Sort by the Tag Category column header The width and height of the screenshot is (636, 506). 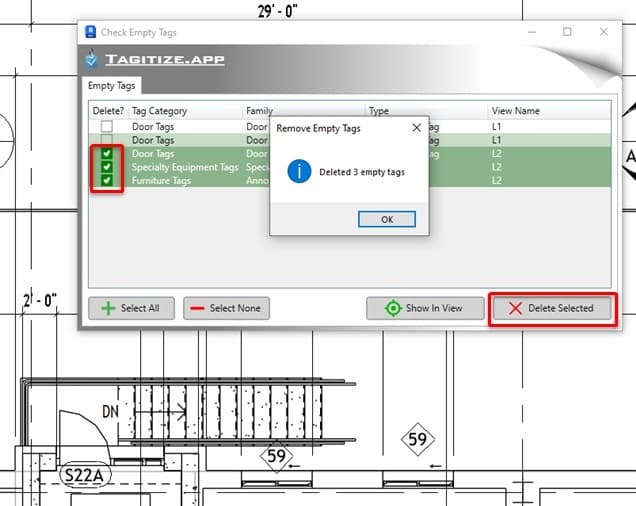click(185, 111)
